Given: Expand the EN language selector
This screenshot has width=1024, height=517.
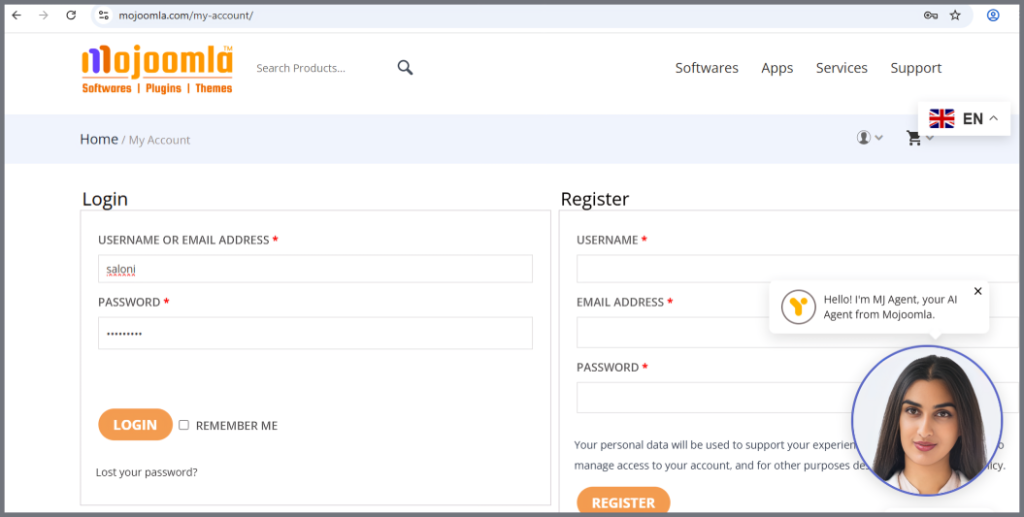Looking at the screenshot, I should pyautogui.click(x=964, y=119).
